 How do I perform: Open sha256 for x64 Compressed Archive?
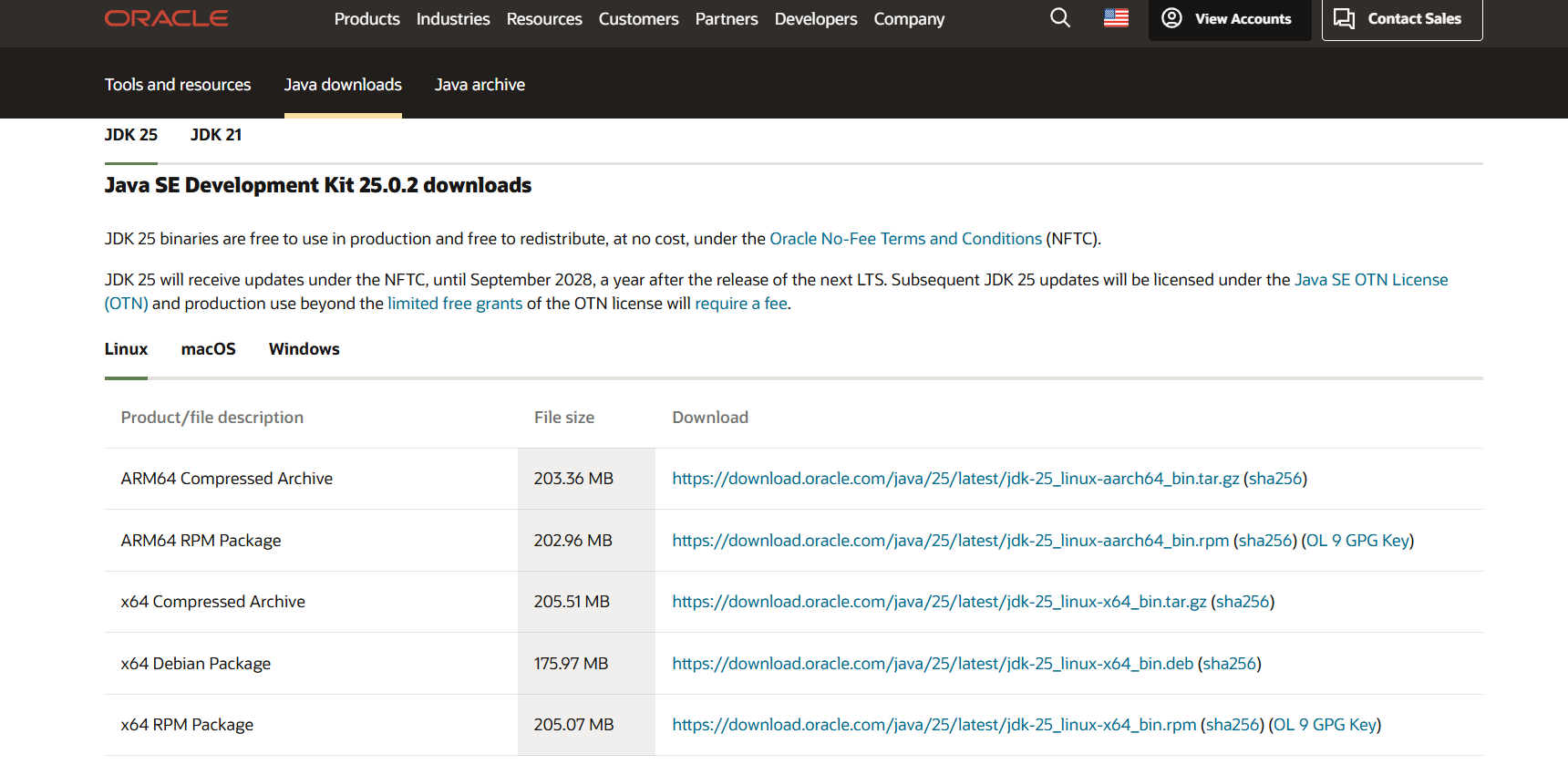1243,602
